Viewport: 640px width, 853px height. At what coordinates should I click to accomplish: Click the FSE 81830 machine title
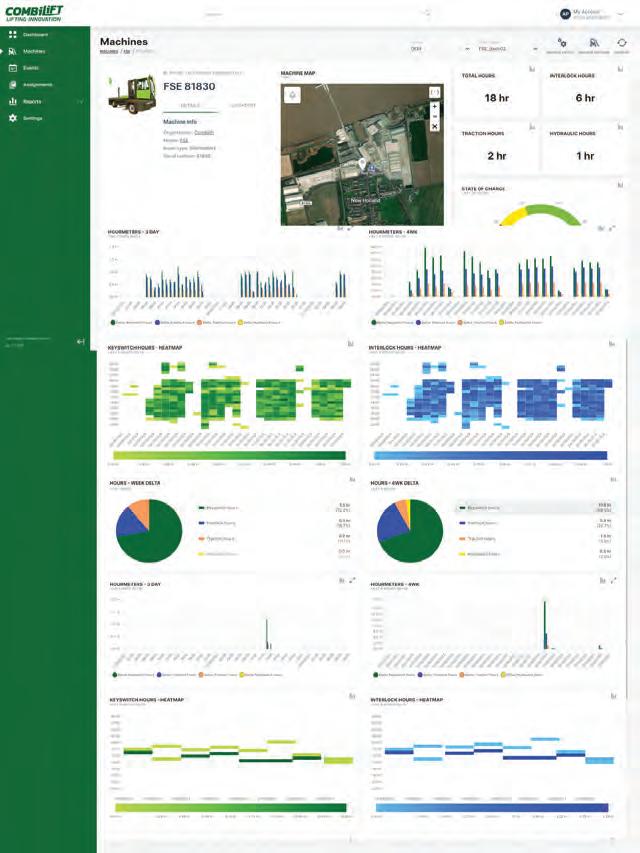click(189, 86)
